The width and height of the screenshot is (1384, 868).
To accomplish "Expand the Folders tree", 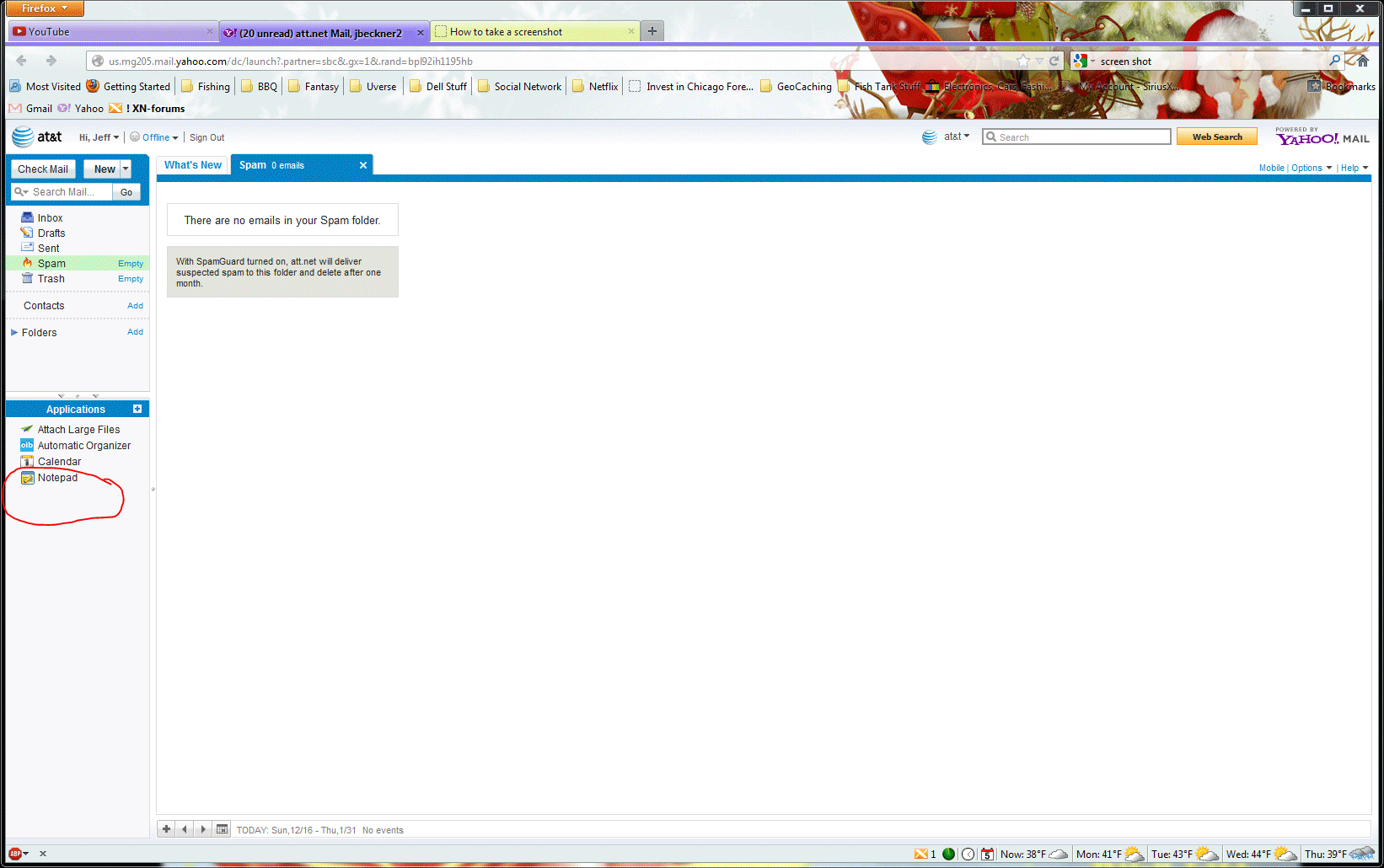I will pos(14,333).
